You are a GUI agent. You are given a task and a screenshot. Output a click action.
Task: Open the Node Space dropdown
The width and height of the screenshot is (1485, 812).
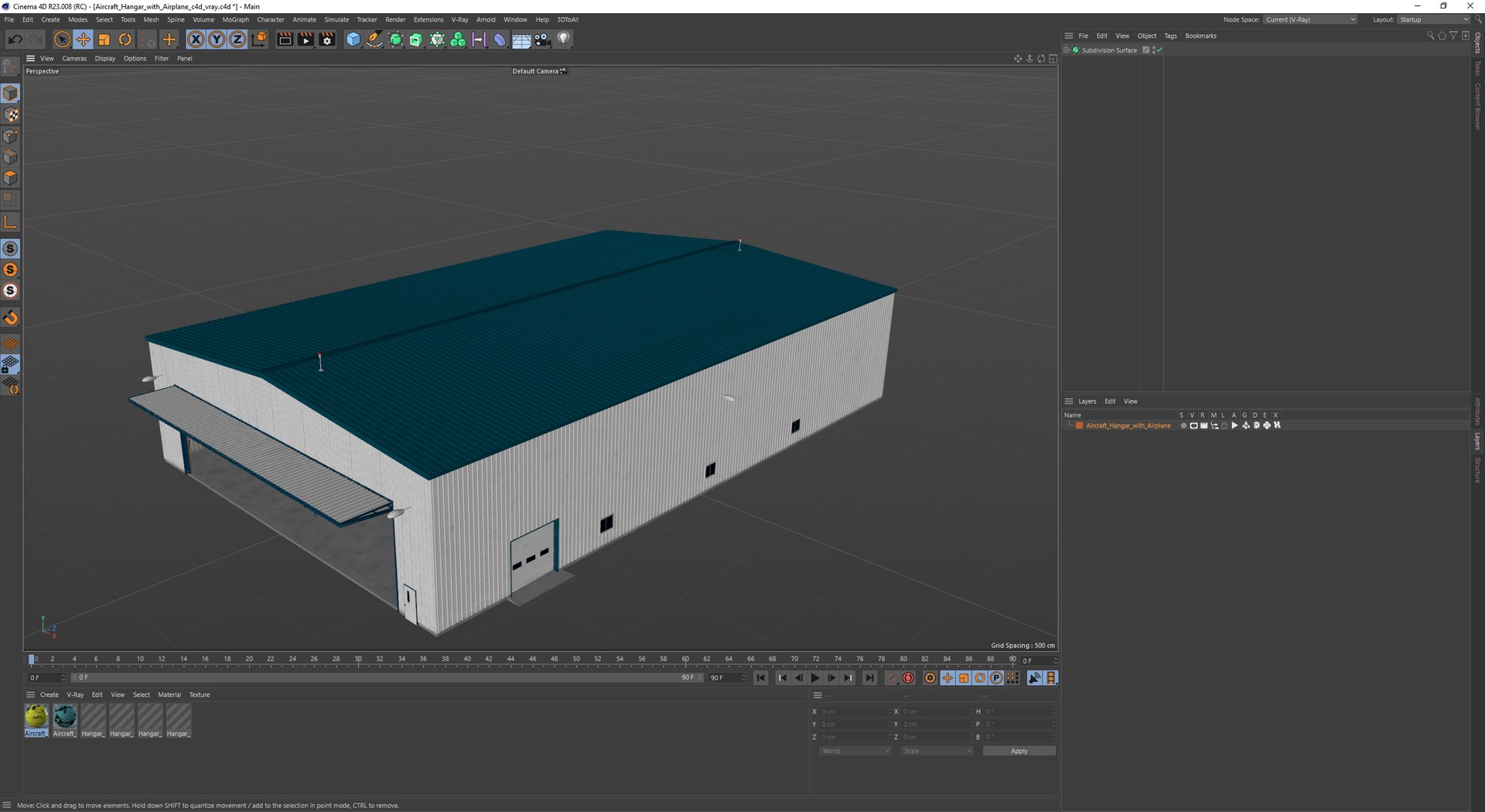tap(1310, 19)
